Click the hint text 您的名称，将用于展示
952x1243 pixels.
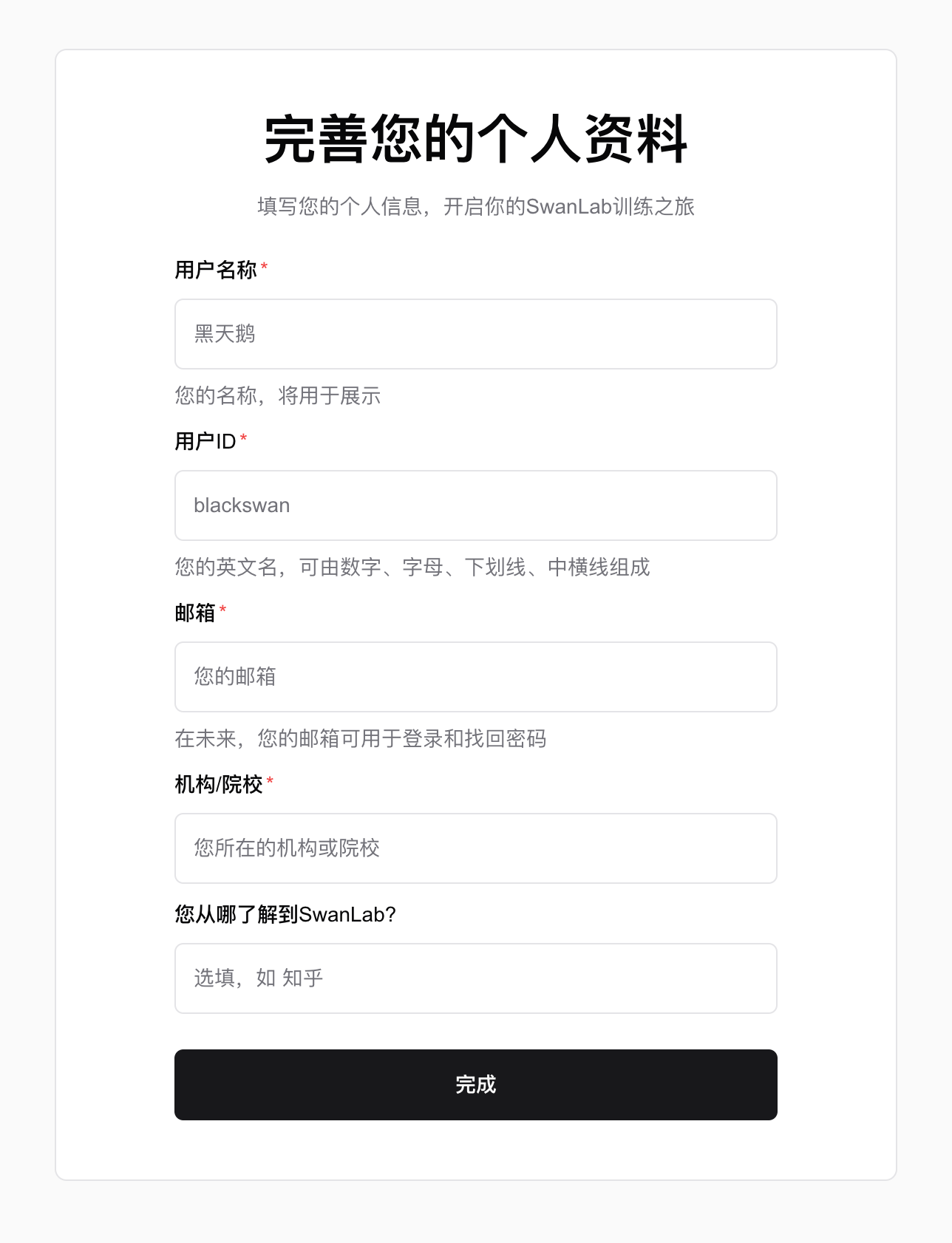tap(278, 395)
